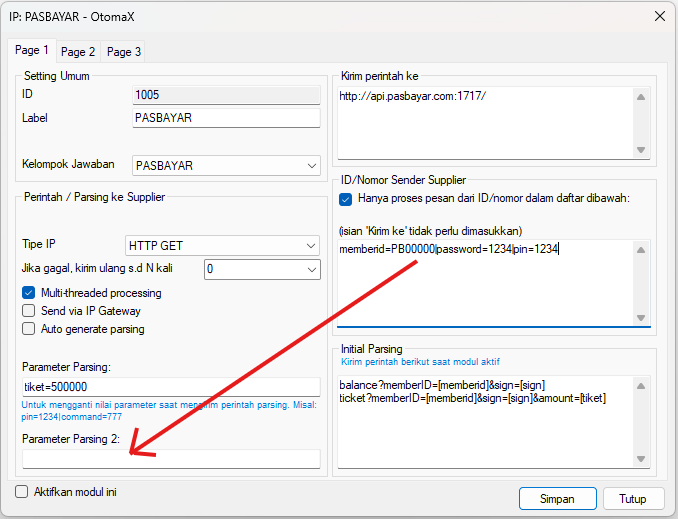The image size is (678, 519).
Task: Switch to the Page 1 tab
Action: pyautogui.click(x=32, y=51)
